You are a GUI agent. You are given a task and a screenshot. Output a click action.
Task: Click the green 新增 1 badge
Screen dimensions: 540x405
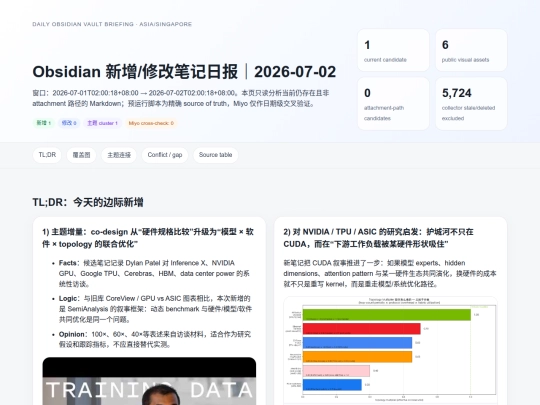tap(44, 123)
